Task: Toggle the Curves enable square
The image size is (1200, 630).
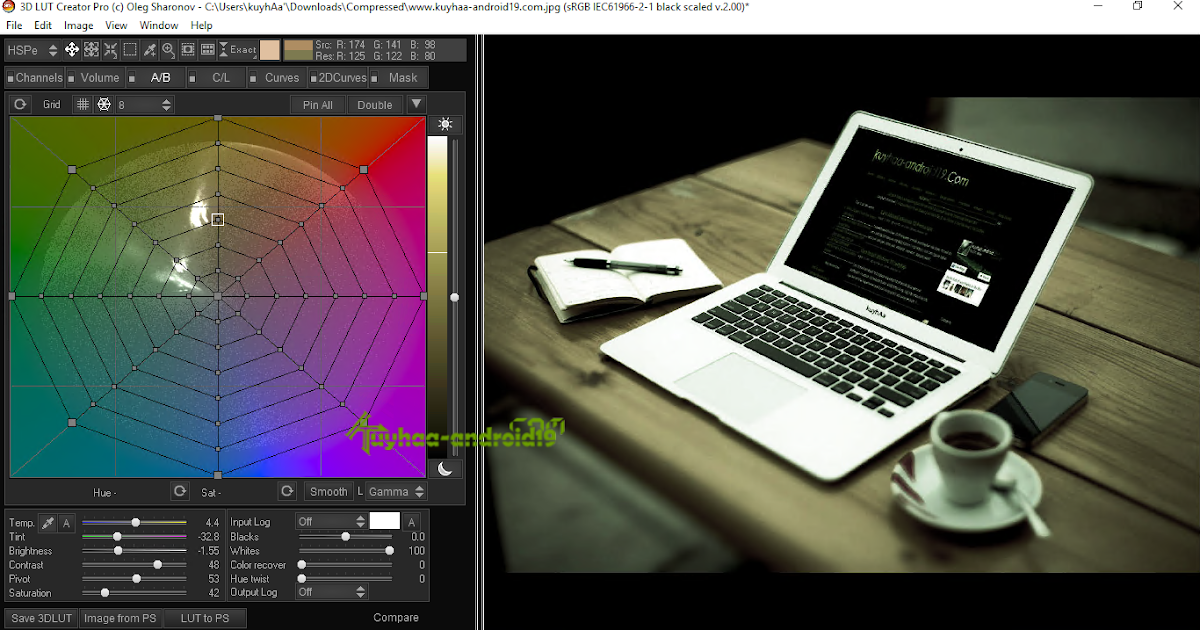Action: pyautogui.click(x=253, y=78)
